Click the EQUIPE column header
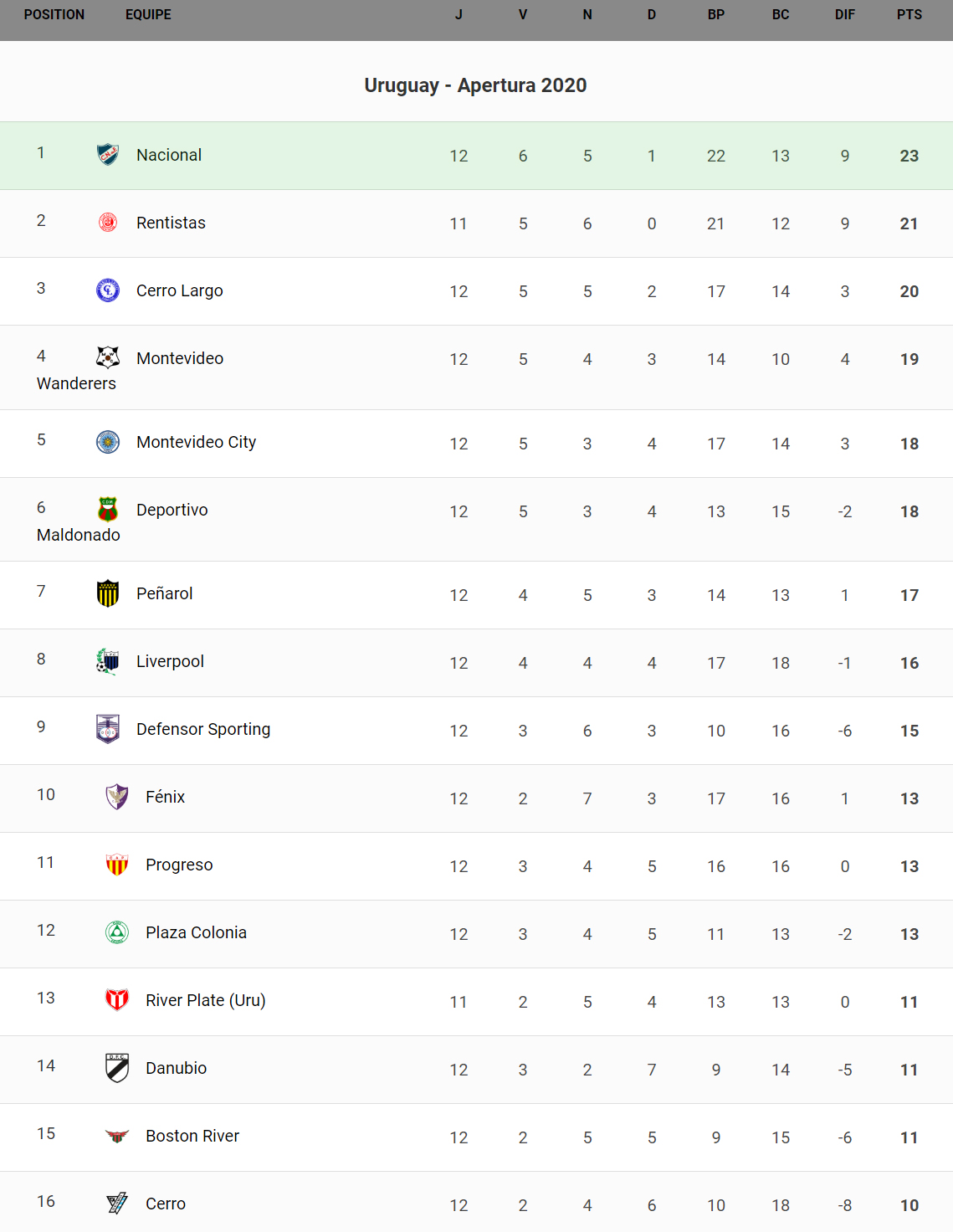Image resolution: width=953 pixels, height=1232 pixels. (148, 15)
